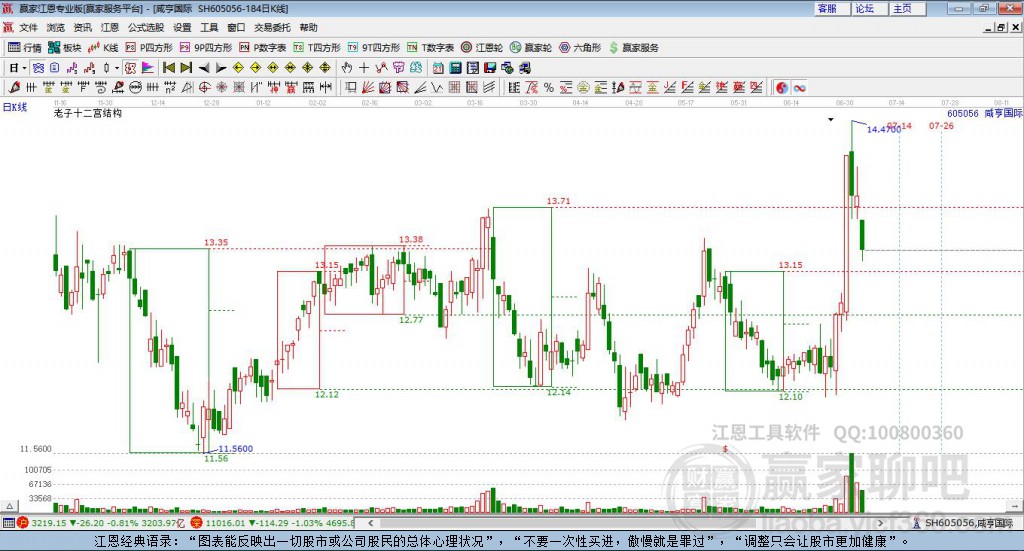Select the 07-26 date marker

point(941,125)
